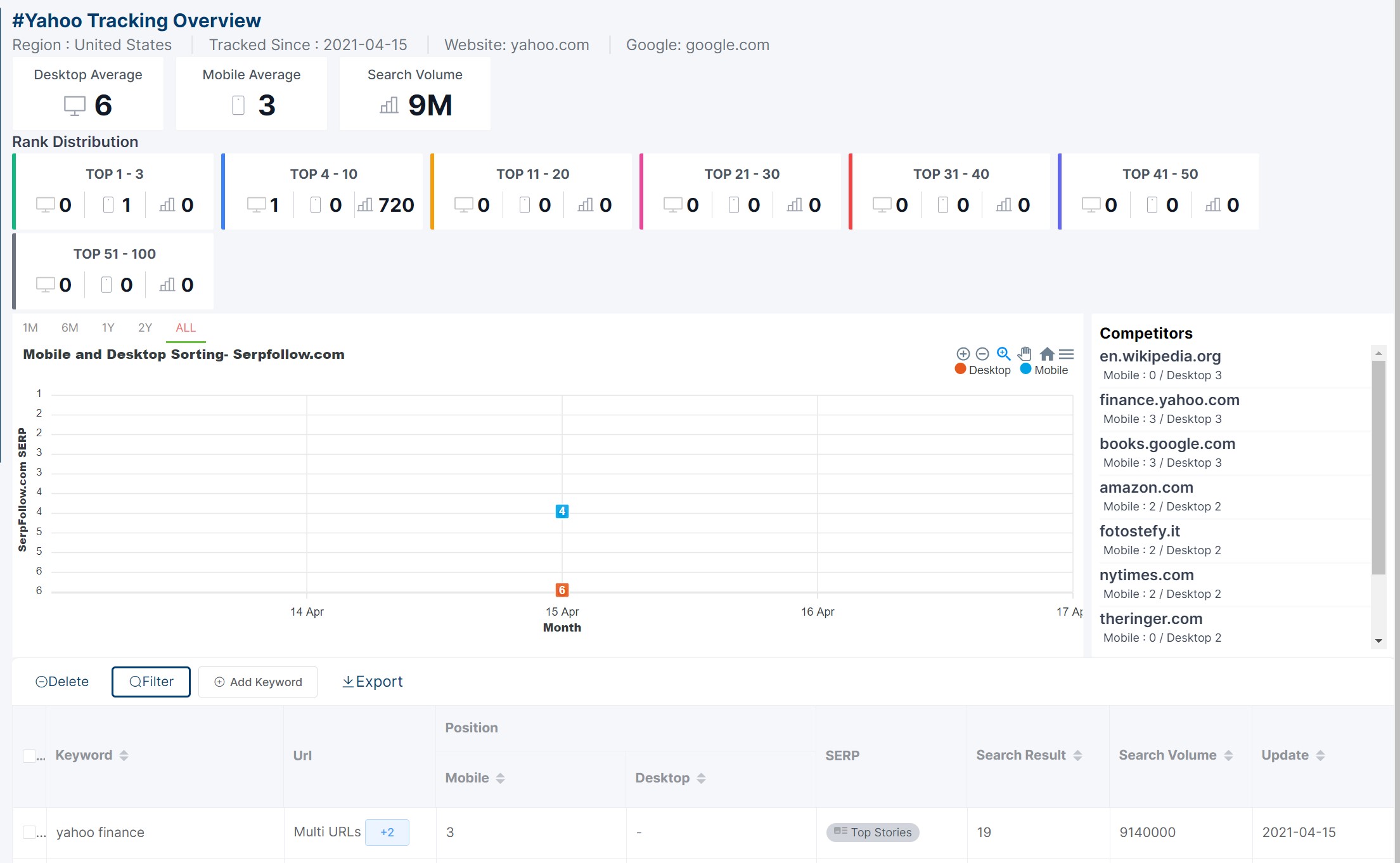Click the Export link
1400x863 pixels.
[x=372, y=682]
